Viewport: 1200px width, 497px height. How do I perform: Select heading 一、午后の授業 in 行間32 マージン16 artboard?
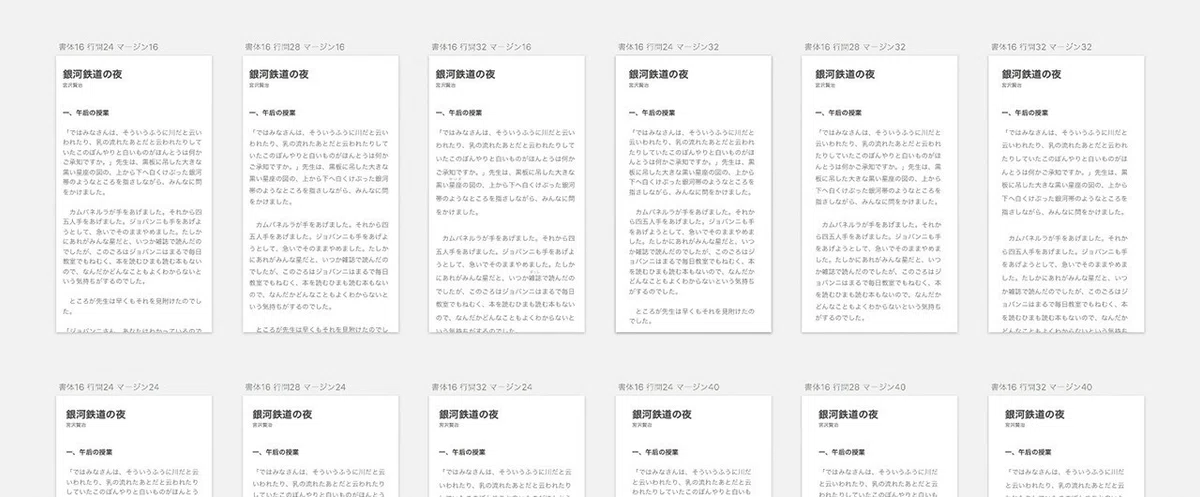tap(460, 113)
